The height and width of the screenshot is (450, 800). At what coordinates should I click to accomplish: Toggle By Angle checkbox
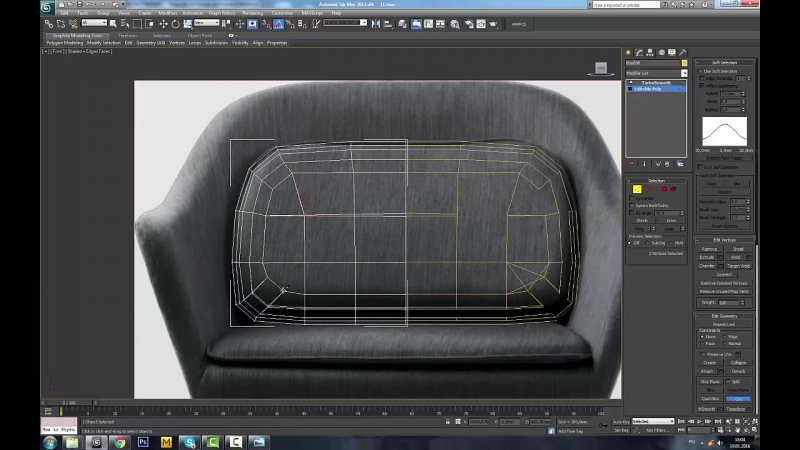pos(632,213)
